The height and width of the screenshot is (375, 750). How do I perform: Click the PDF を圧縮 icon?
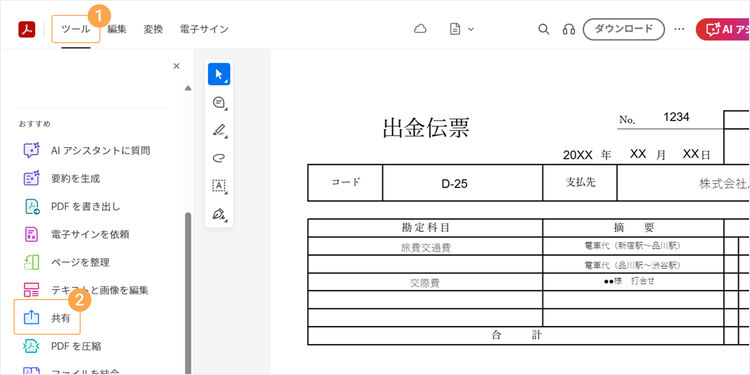coord(31,345)
